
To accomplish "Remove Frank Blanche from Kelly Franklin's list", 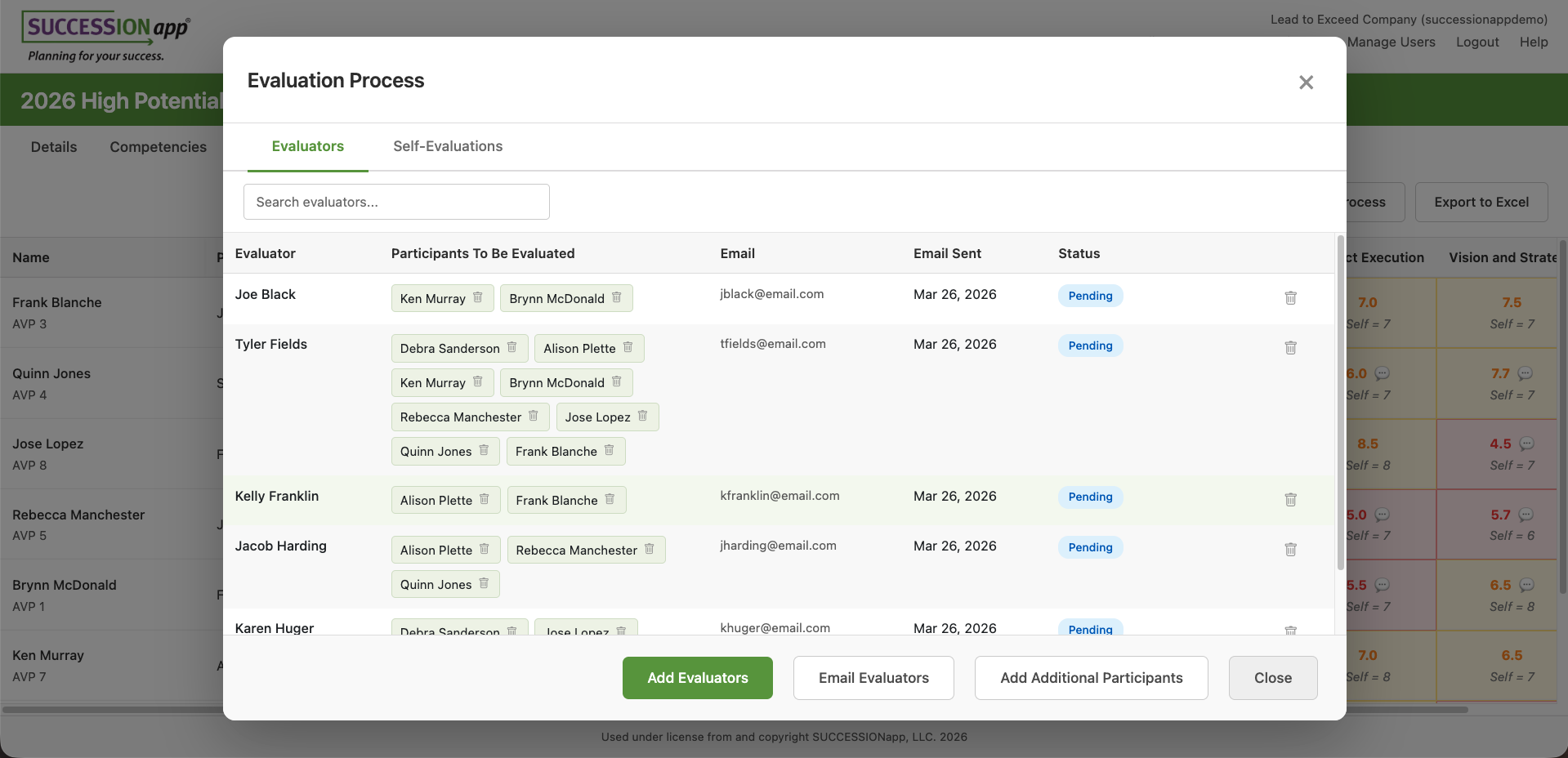I will click(x=610, y=499).
